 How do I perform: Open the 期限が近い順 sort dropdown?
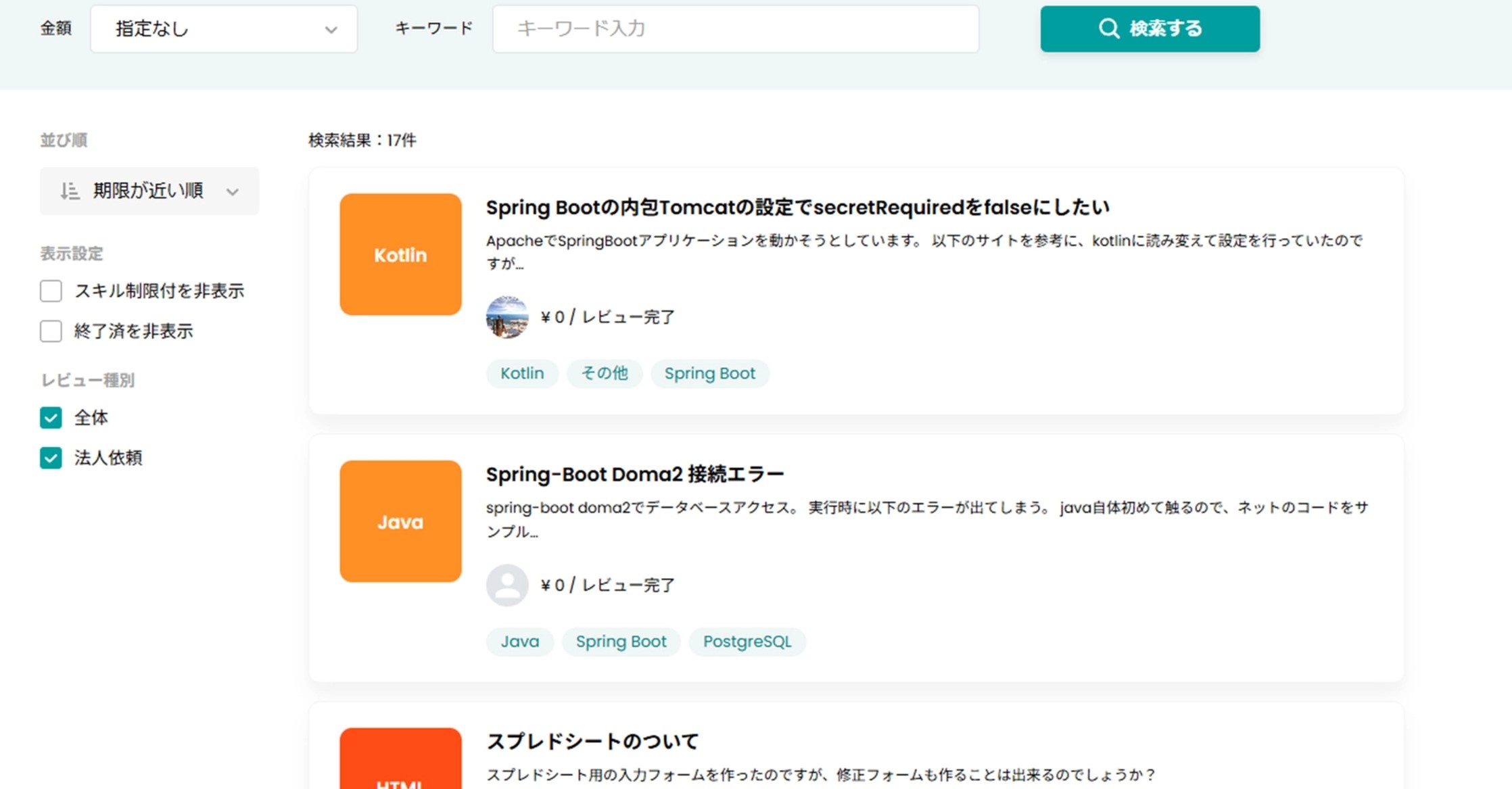[149, 191]
